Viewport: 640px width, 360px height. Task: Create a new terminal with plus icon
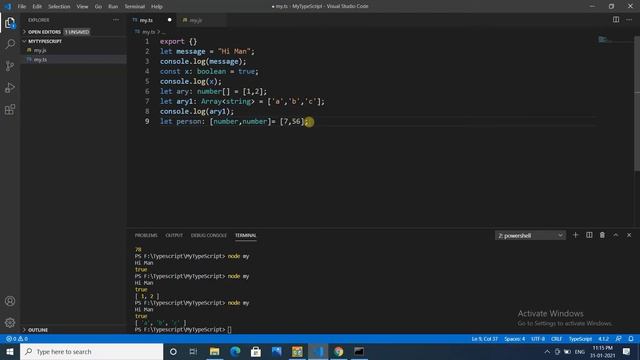(576, 235)
